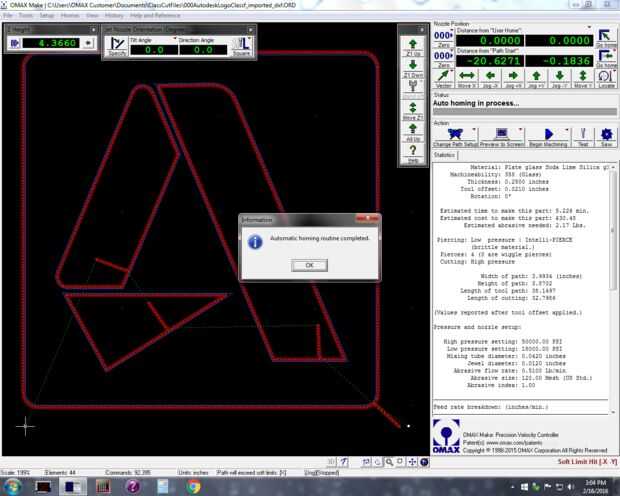Image resolution: width=620 pixels, height=496 pixels.
Task: Click the Move X double-arrow icon
Action: [467, 78]
